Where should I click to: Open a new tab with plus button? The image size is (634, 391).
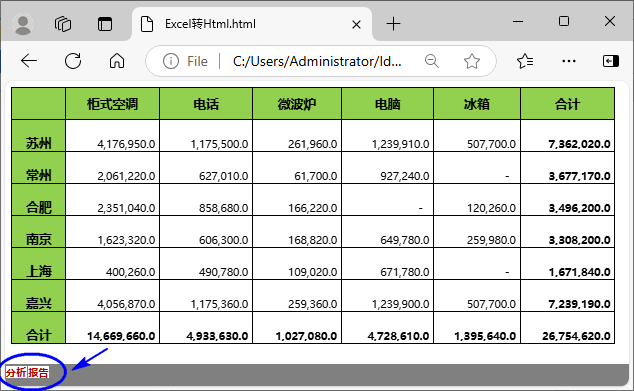point(393,24)
